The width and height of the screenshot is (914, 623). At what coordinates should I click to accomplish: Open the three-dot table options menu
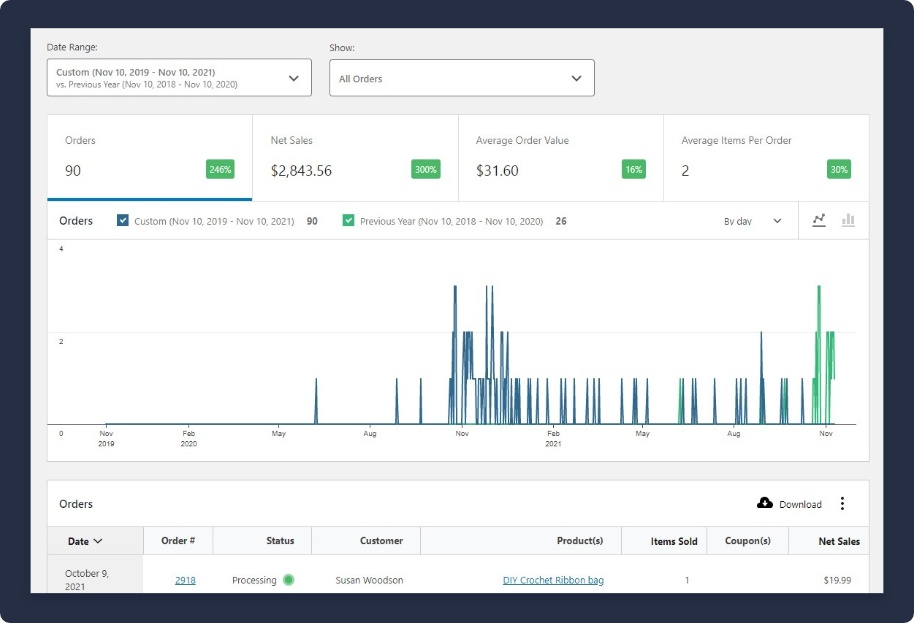(842, 504)
